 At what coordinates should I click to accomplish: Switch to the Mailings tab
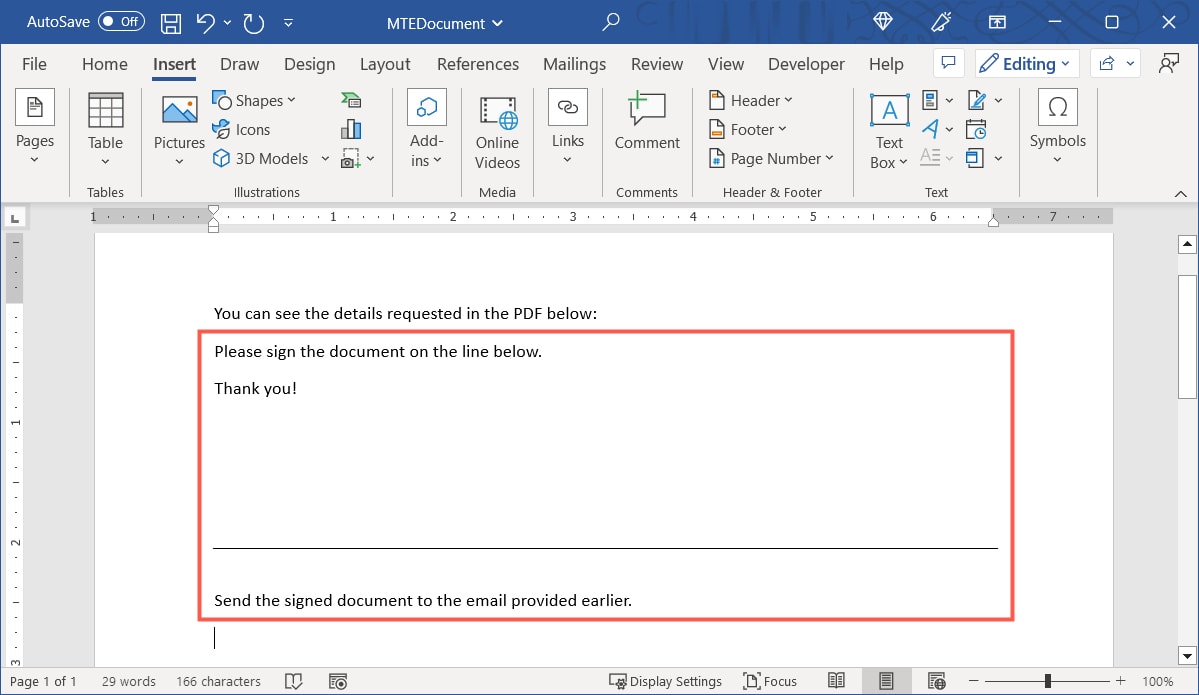574,63
